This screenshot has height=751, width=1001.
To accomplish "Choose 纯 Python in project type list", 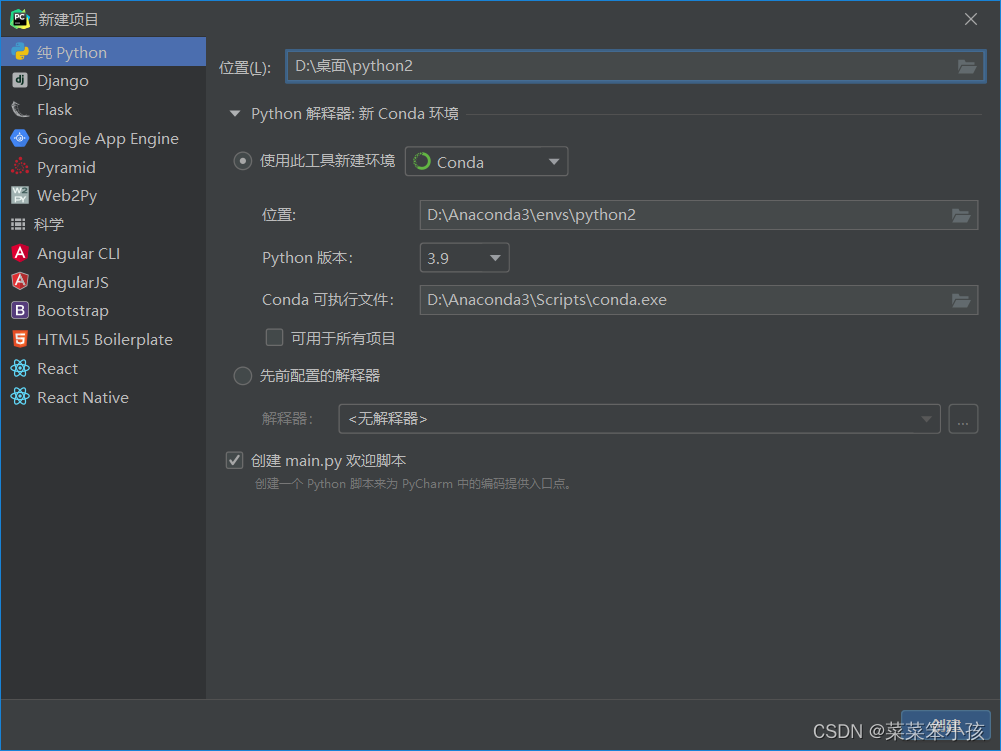I will click(x=103, y=52).
